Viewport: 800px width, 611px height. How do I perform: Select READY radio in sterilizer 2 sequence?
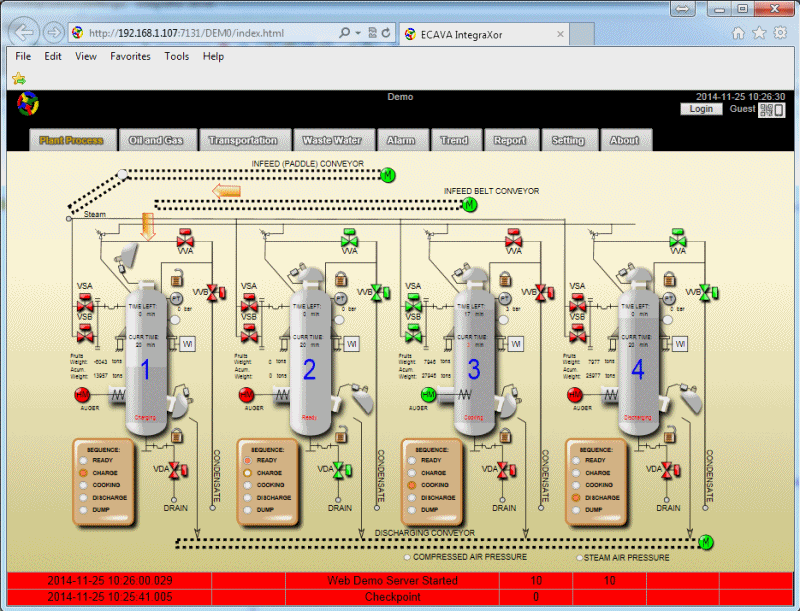247,461
